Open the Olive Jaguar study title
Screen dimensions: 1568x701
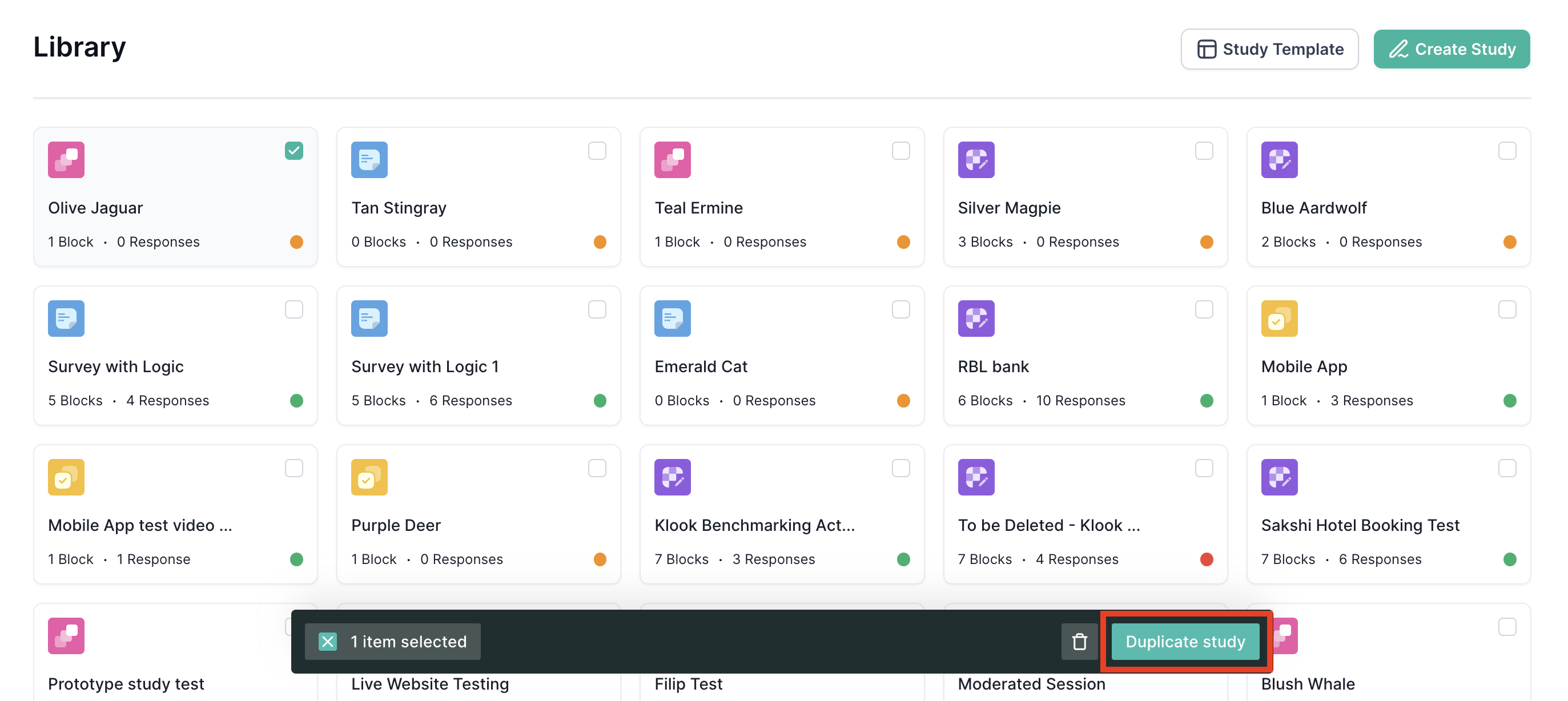pyautogui.click(x=95, y=207)
